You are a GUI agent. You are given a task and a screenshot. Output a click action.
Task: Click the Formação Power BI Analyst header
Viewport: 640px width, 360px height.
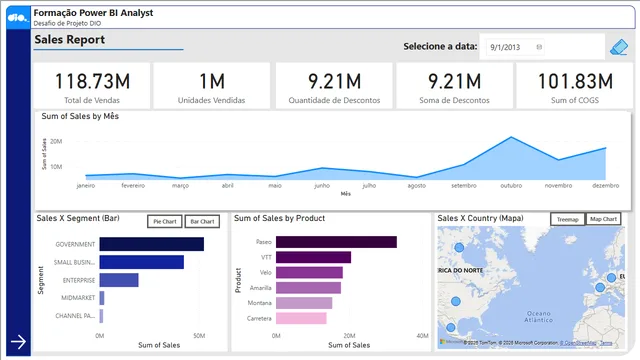(x=93, y=13)
